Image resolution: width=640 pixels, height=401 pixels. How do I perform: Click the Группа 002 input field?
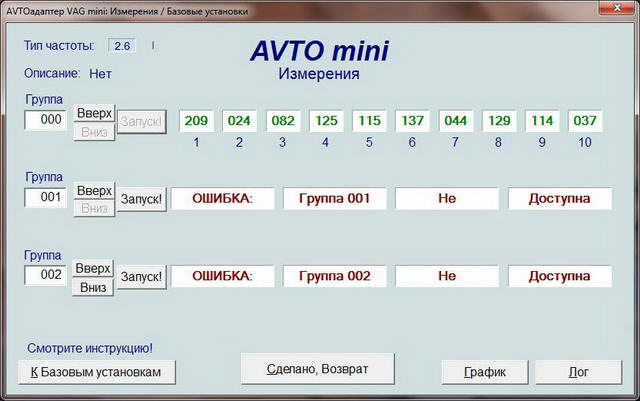(x=47, y=275)
